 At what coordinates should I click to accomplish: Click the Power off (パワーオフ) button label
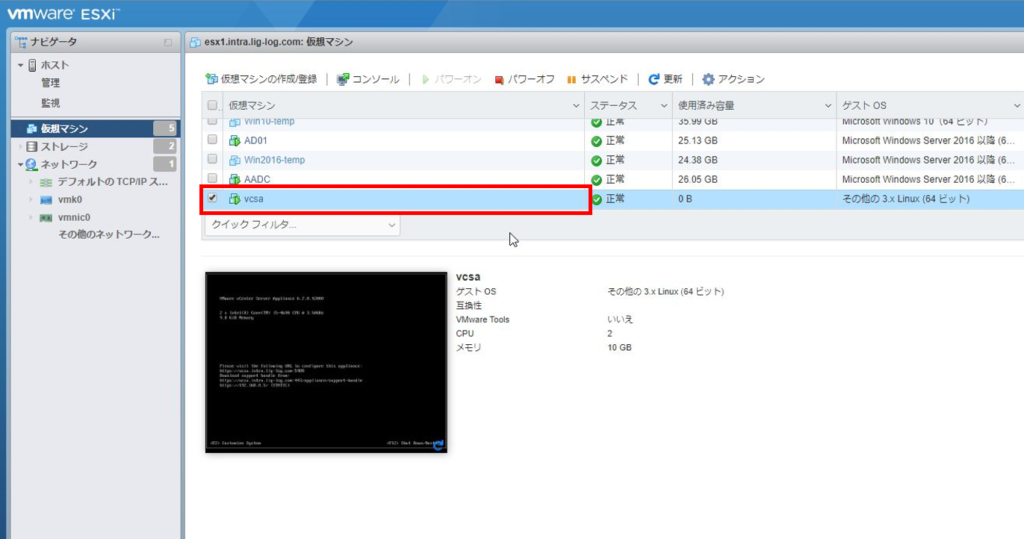531,79
